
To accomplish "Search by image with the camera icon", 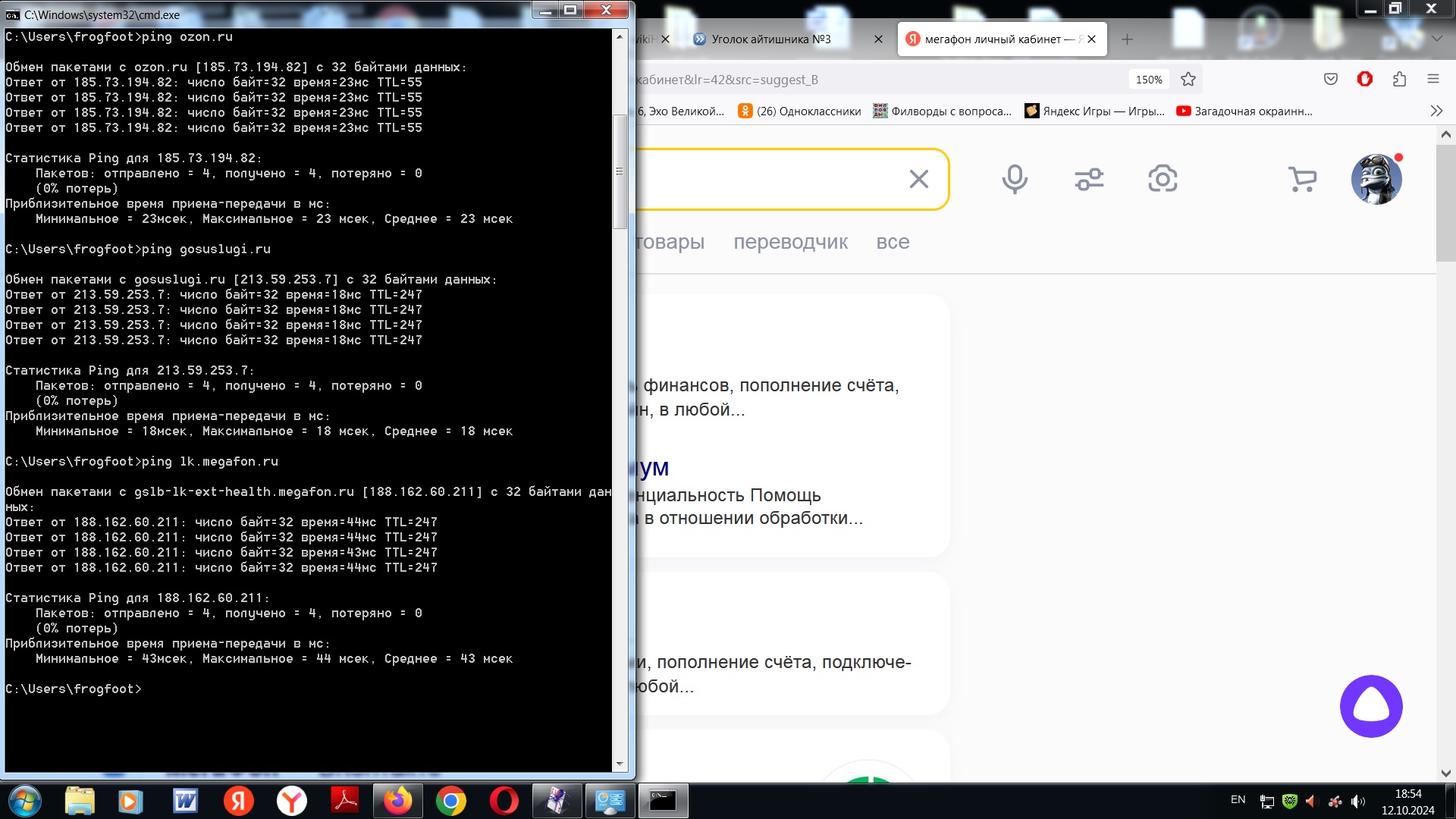I will [x=1163, y=179].
